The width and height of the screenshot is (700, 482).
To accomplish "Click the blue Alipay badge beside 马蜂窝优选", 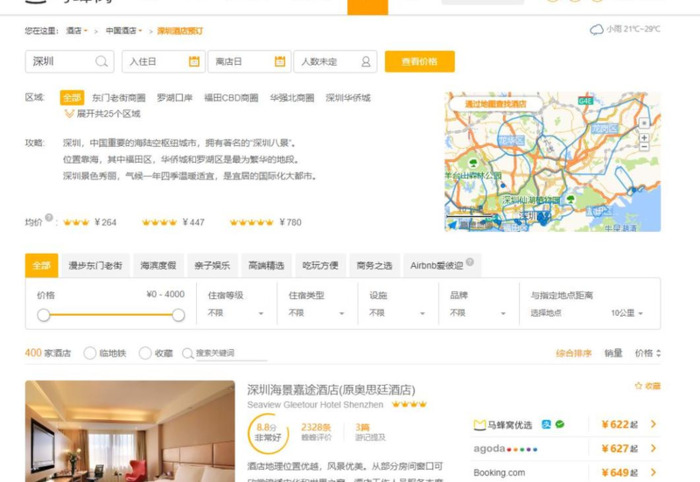I will pos(546,424).
